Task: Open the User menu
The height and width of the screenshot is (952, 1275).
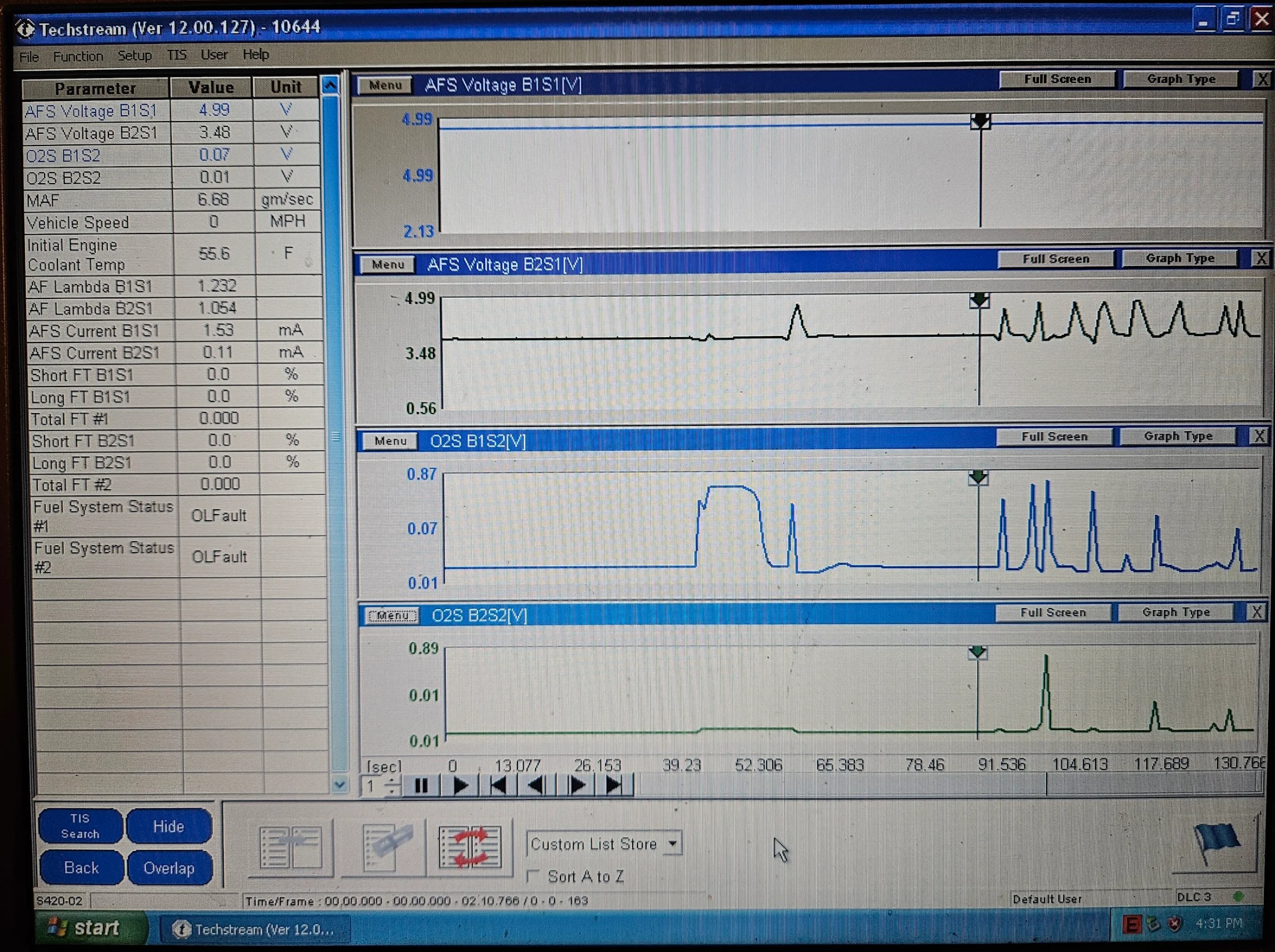Action: click(x=214, y=55)
